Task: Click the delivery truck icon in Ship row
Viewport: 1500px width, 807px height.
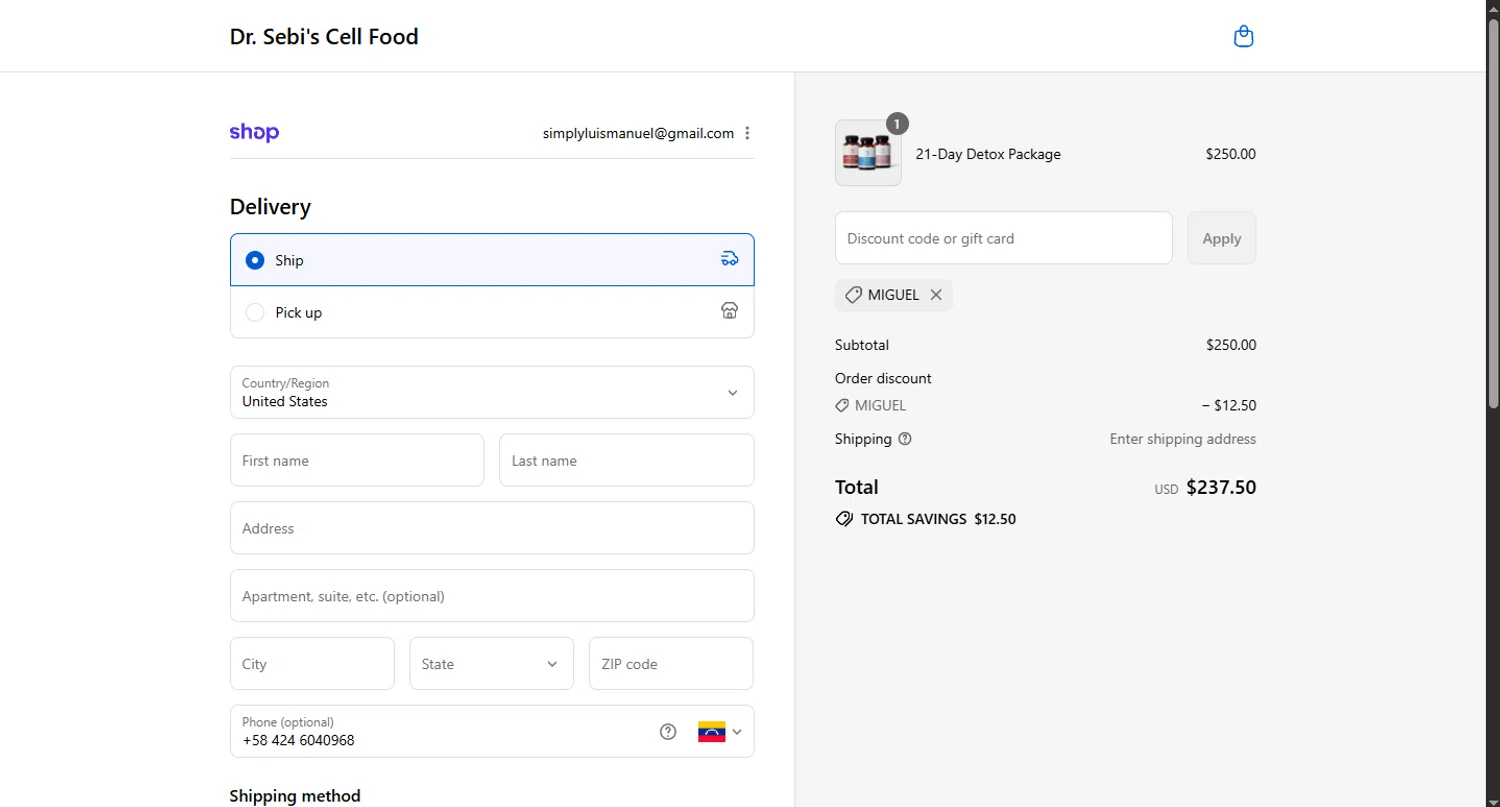Action: [x=729, y=259]
